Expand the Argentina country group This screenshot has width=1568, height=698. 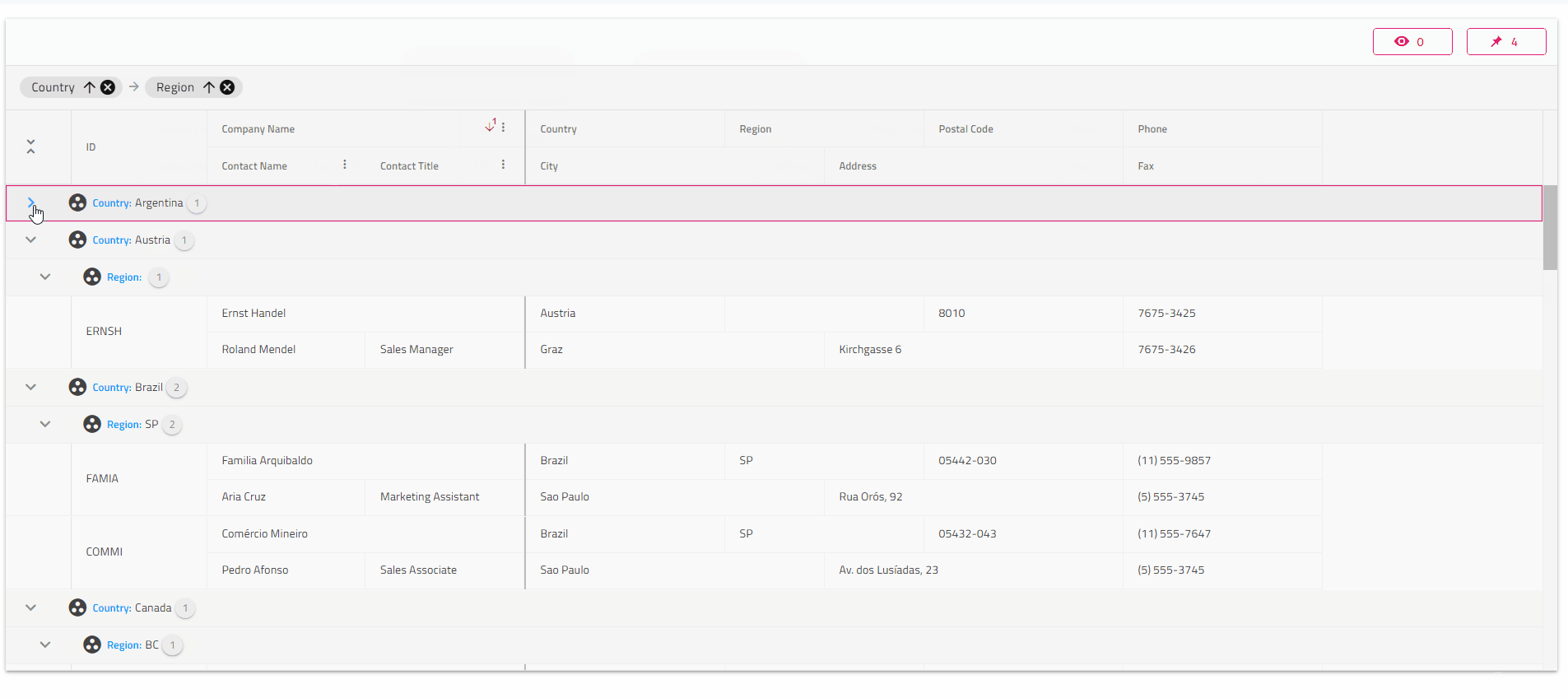[x=31, y=202]
